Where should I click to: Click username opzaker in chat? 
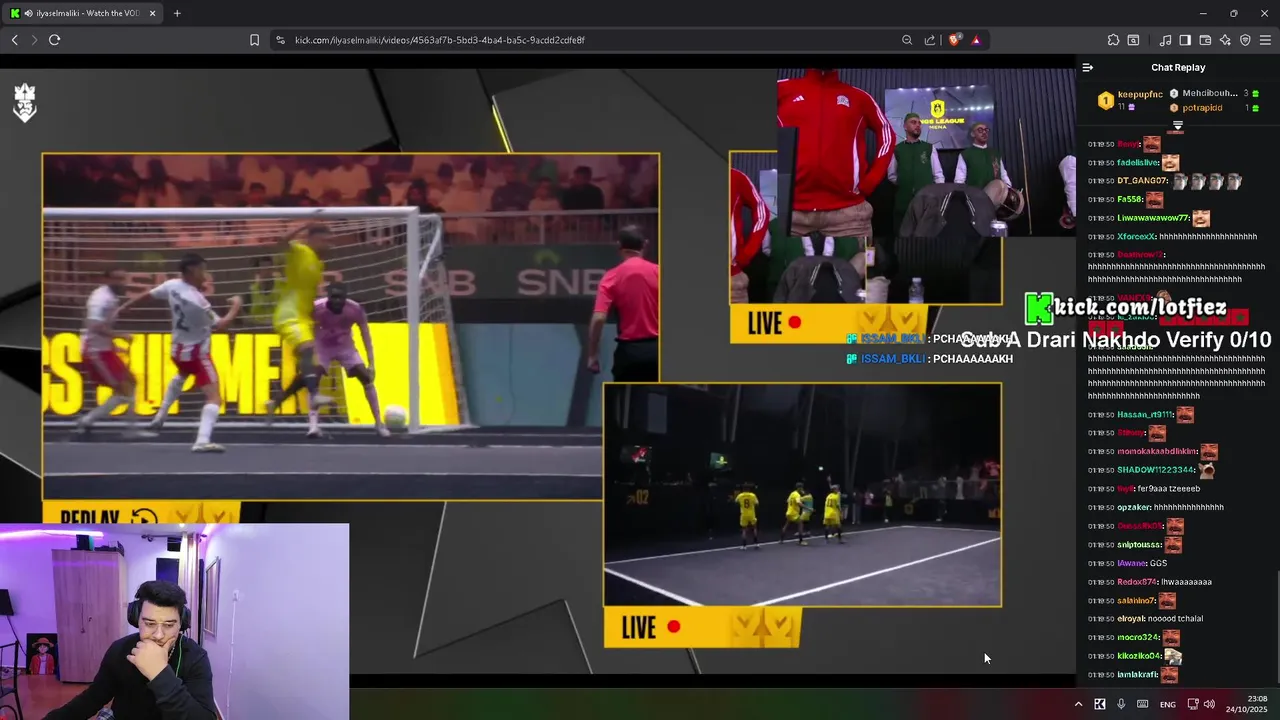[x=1134, y=507]
